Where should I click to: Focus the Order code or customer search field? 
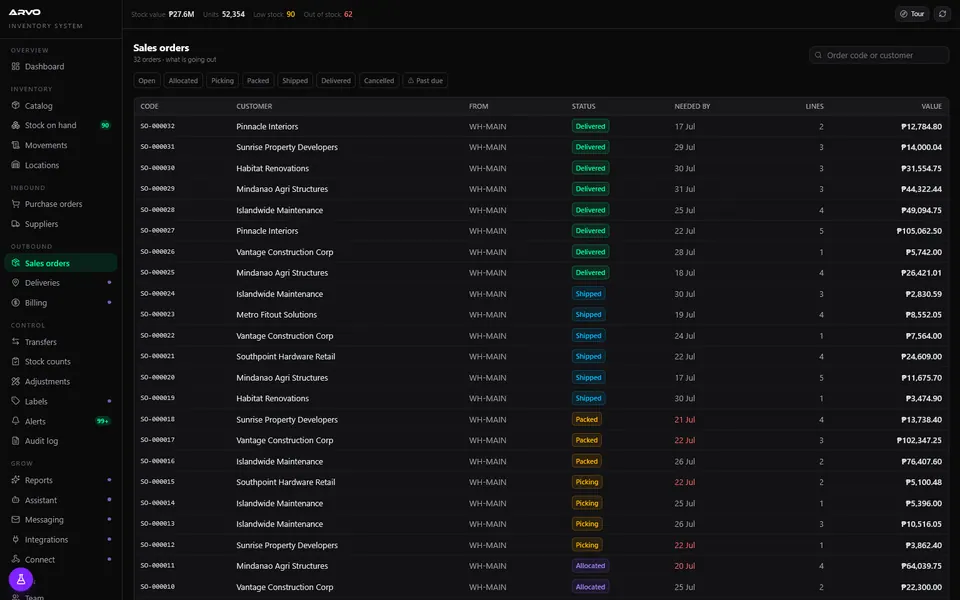pos(879,55)
